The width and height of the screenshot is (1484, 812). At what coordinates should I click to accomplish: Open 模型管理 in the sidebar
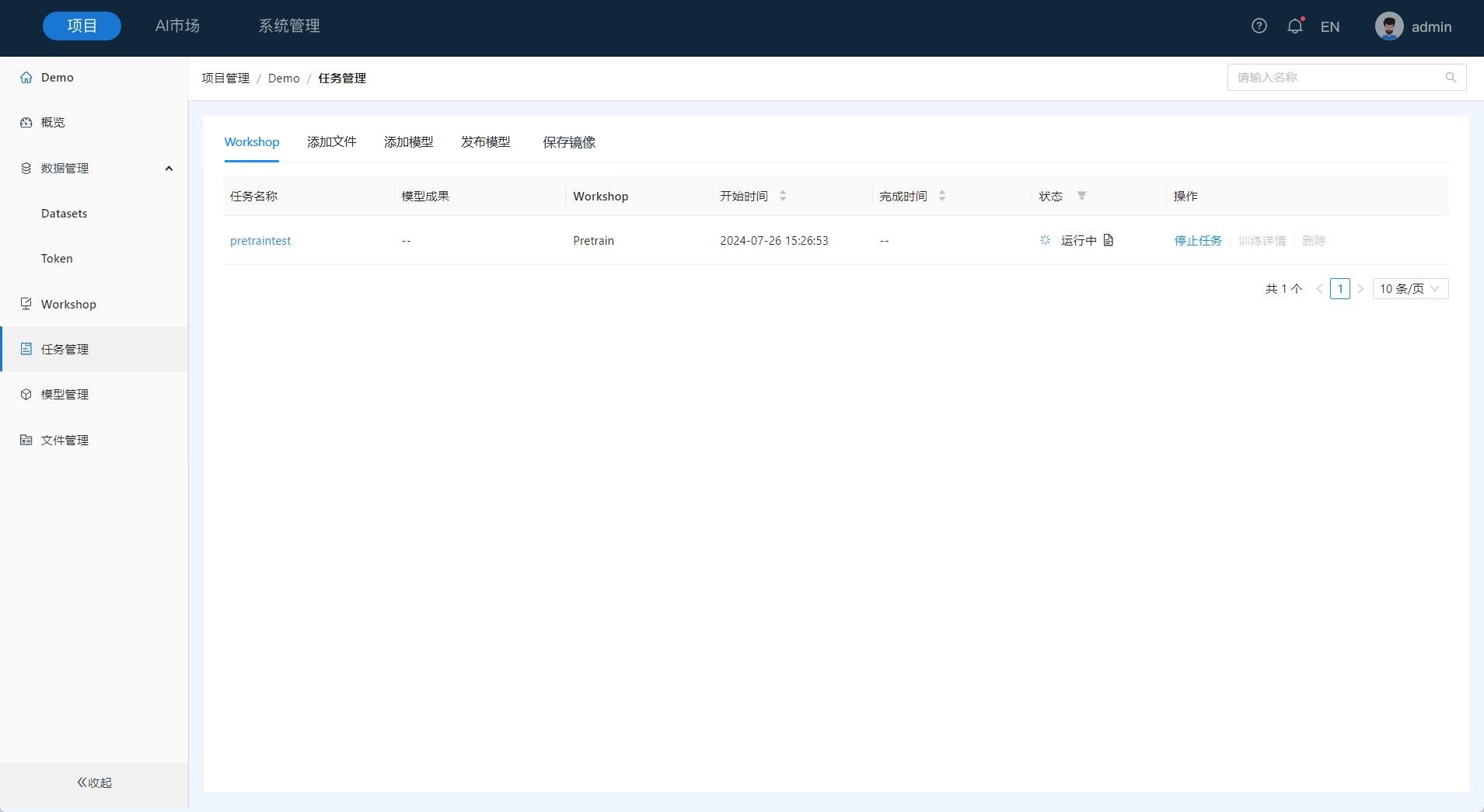(x=65, y=395)
